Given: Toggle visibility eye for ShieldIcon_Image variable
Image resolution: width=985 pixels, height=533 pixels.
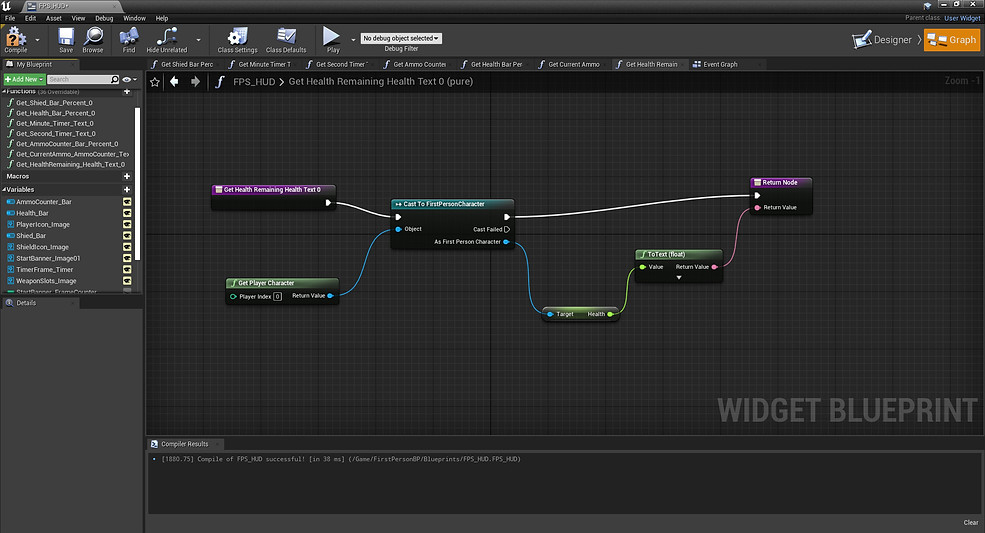Looking at the screenshot, I should coord(127,247).
